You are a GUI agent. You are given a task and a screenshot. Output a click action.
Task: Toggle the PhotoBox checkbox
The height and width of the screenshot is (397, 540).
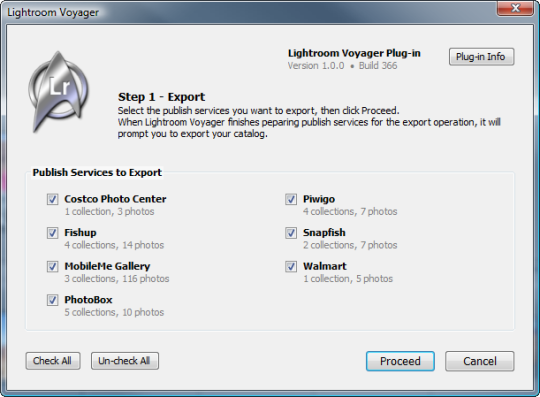pyautogui.click(x=52, y=300)
